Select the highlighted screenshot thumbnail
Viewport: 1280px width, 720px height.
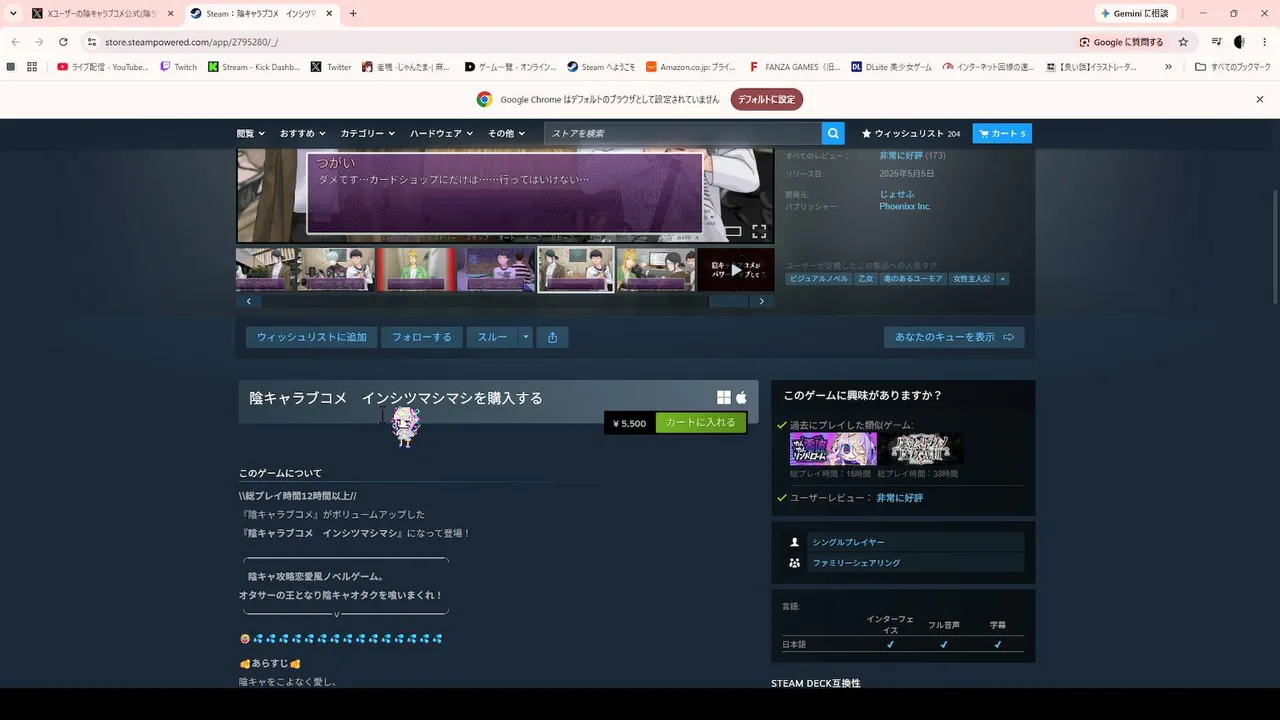(x=576, y=270)
